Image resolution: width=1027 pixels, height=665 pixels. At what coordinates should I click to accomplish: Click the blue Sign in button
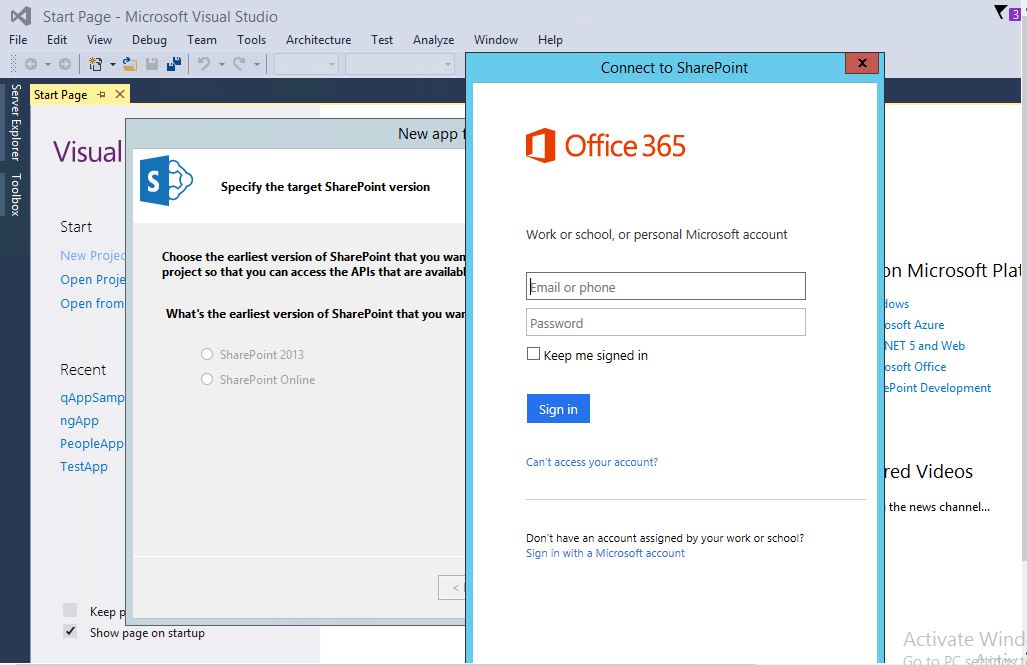click(558, 409)
